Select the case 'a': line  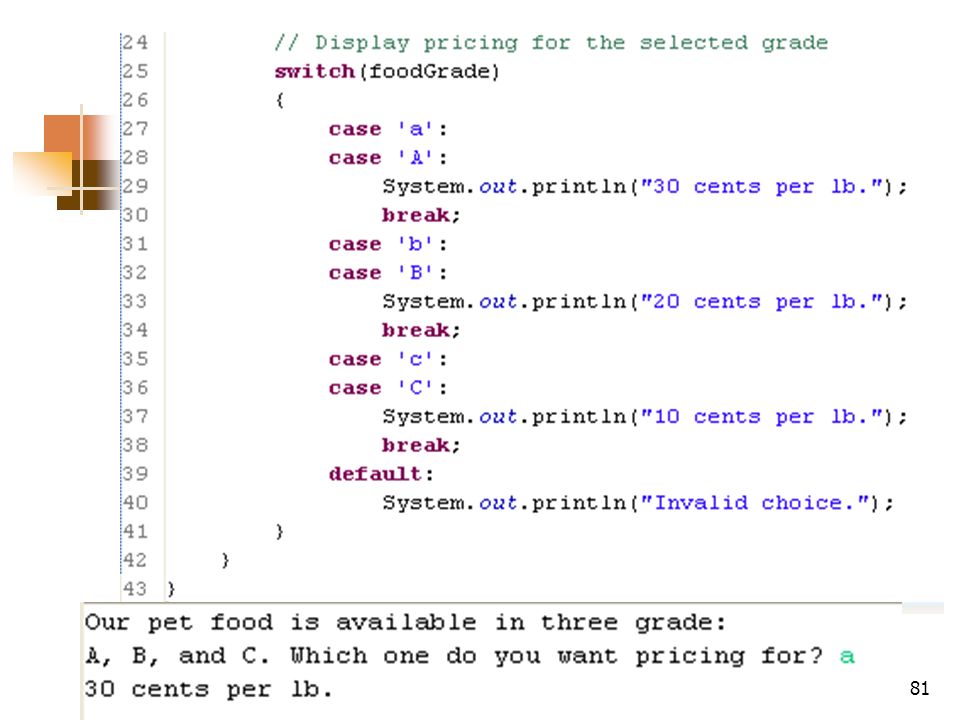[x=388, y=129]
